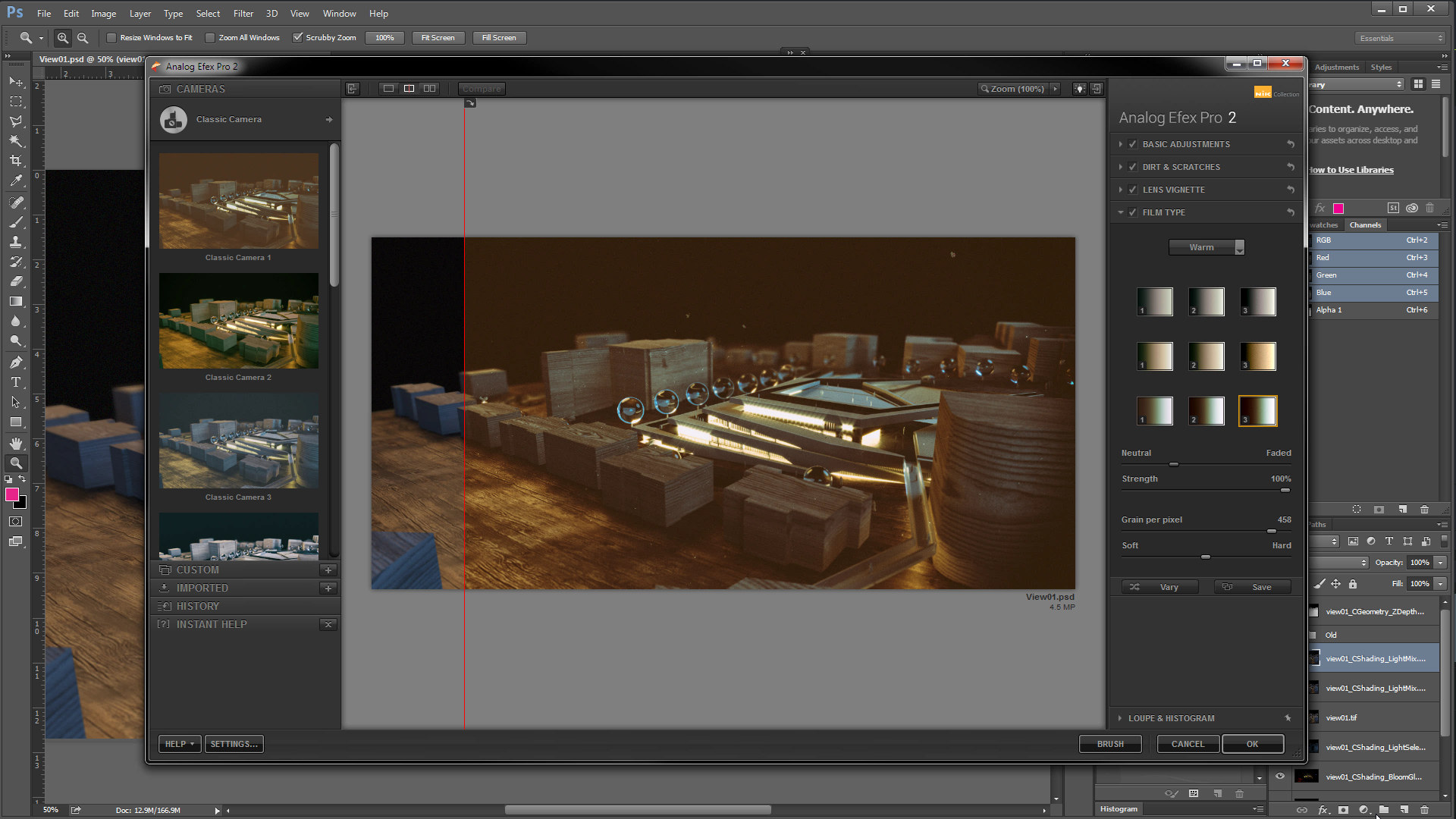
Task: Expand the Dirt & Scratches section
Action: click(x=1120, y=167)
